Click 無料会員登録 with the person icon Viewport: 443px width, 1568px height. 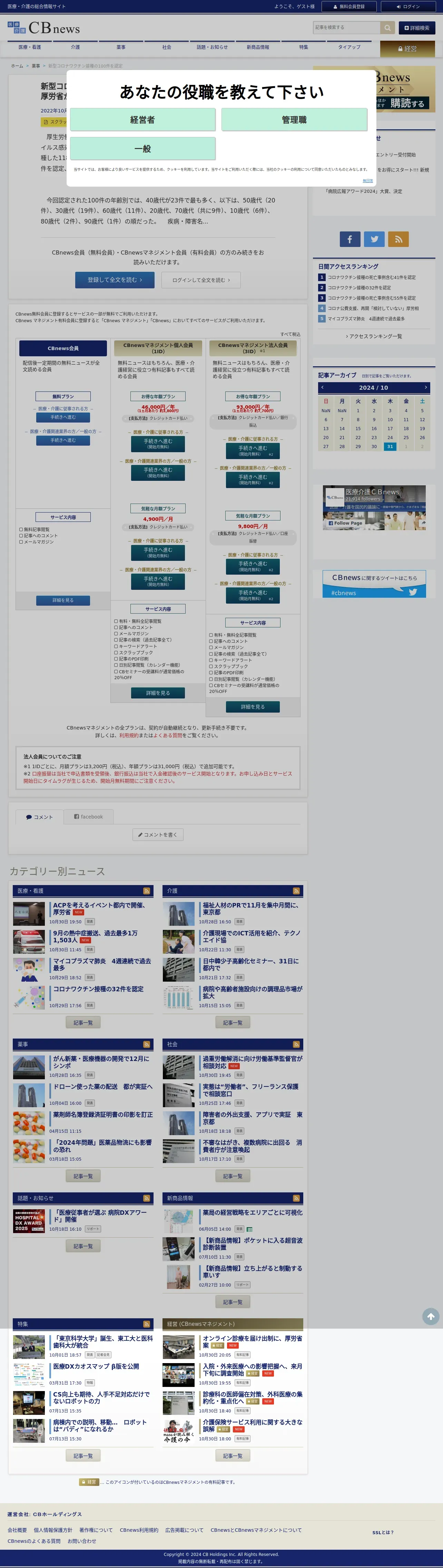tap(349, 7)
